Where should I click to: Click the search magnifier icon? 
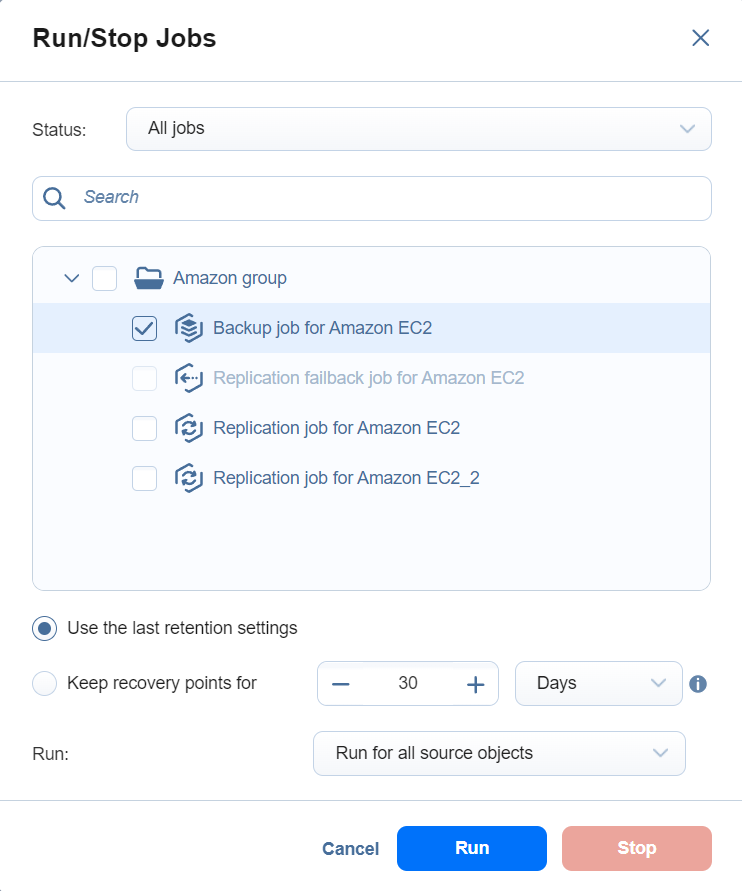[55, 198]
